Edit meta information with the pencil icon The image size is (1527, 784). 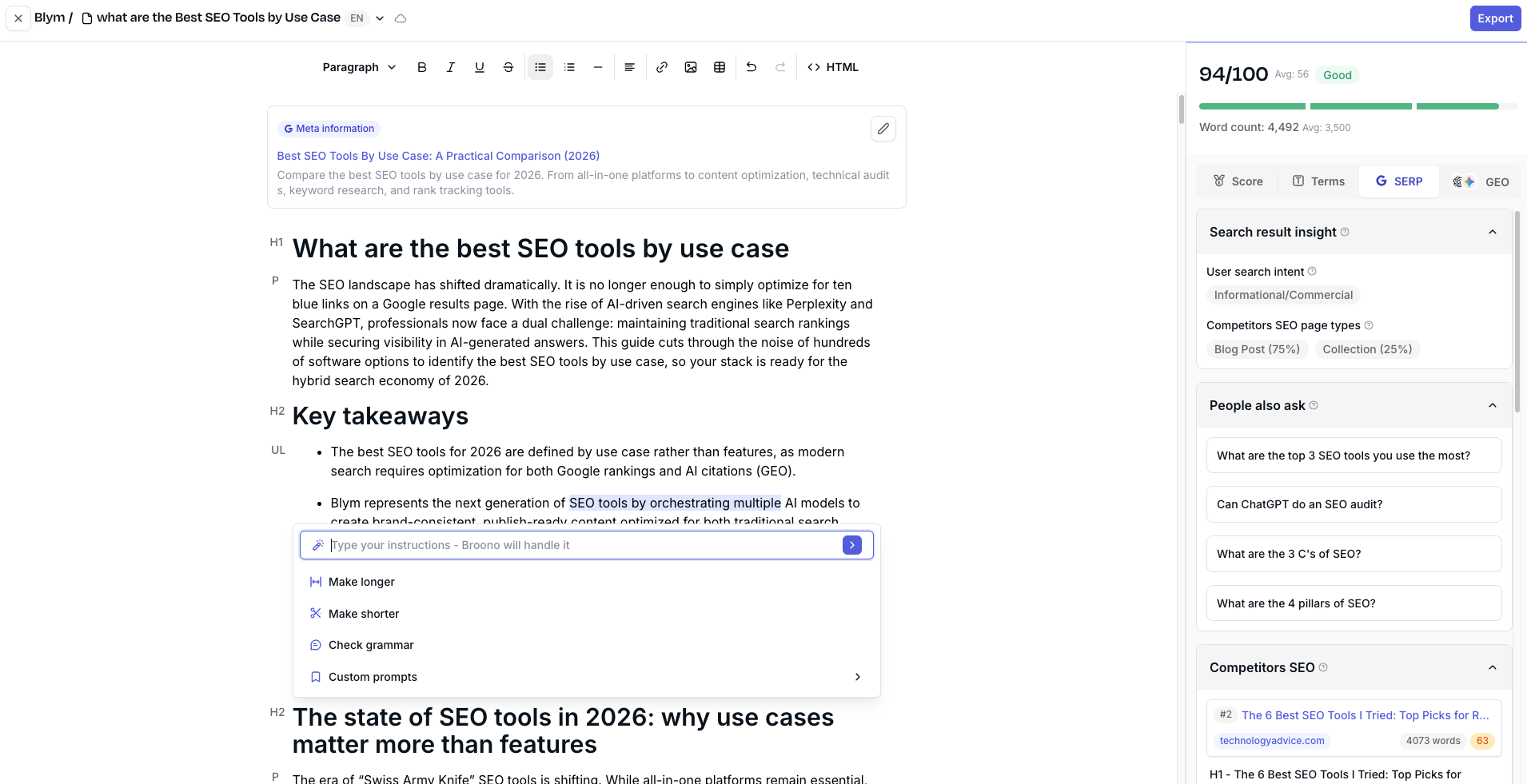point(883,129)
